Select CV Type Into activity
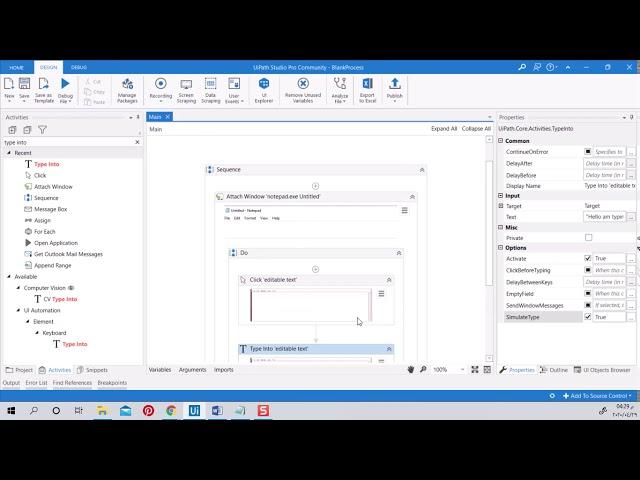This screenshot has width=640, height=480. 60,299
